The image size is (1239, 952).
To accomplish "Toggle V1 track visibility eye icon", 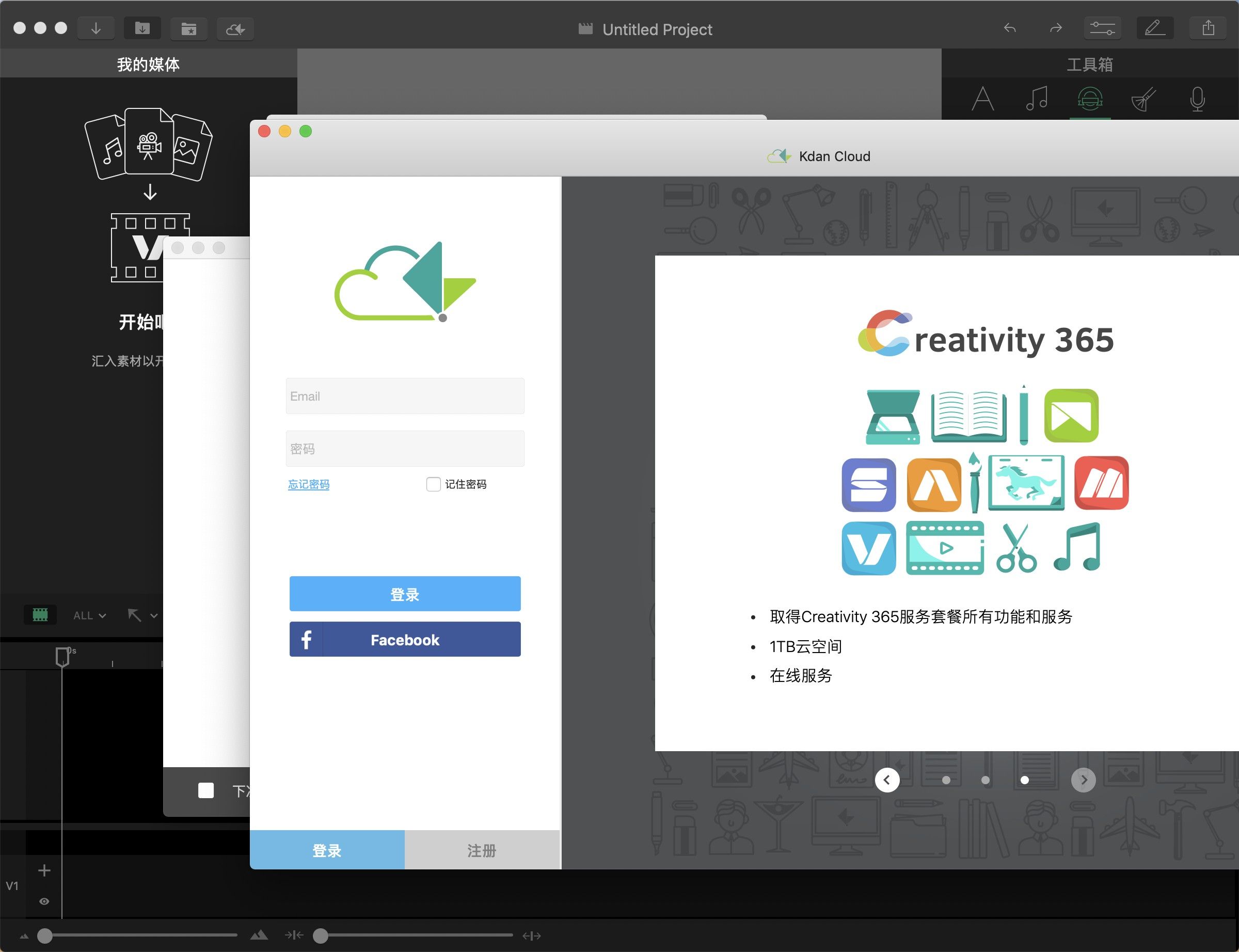I will pos(44,901).
